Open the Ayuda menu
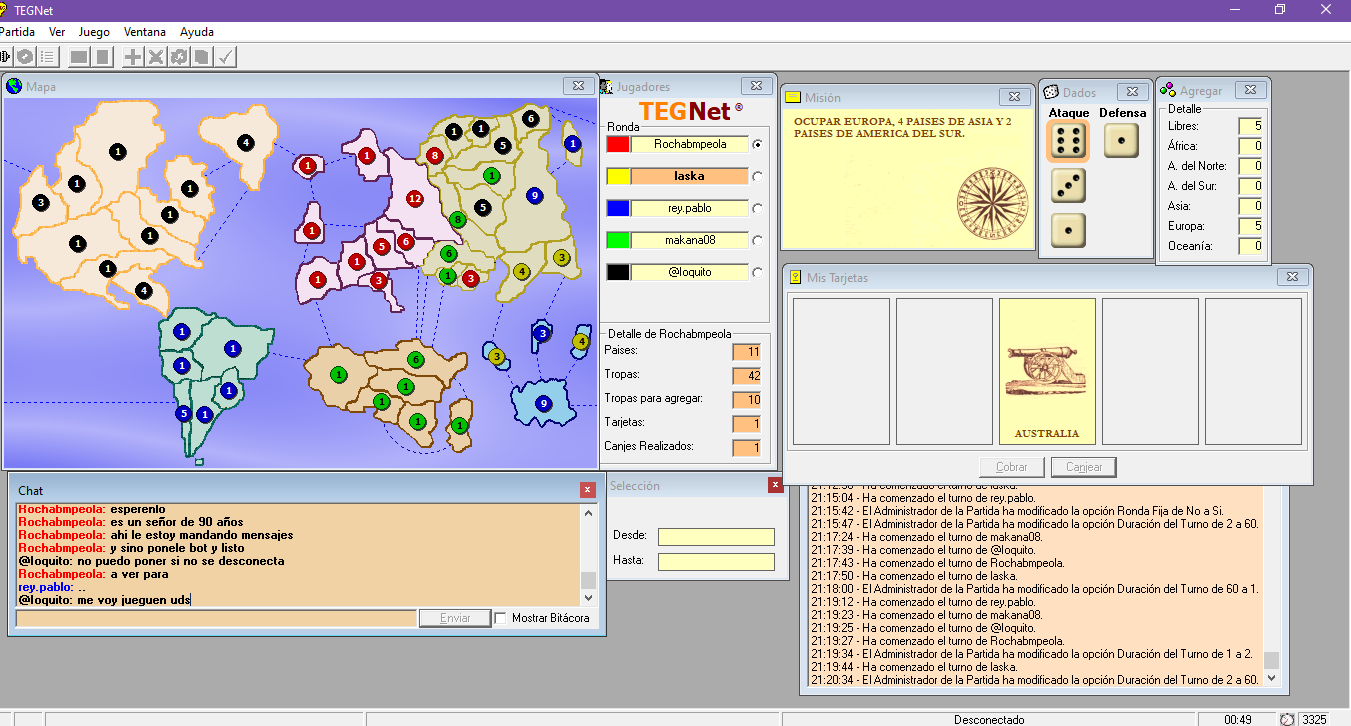Image resolution: width=1351 pixels, height=726 pixels. [197, 32]
